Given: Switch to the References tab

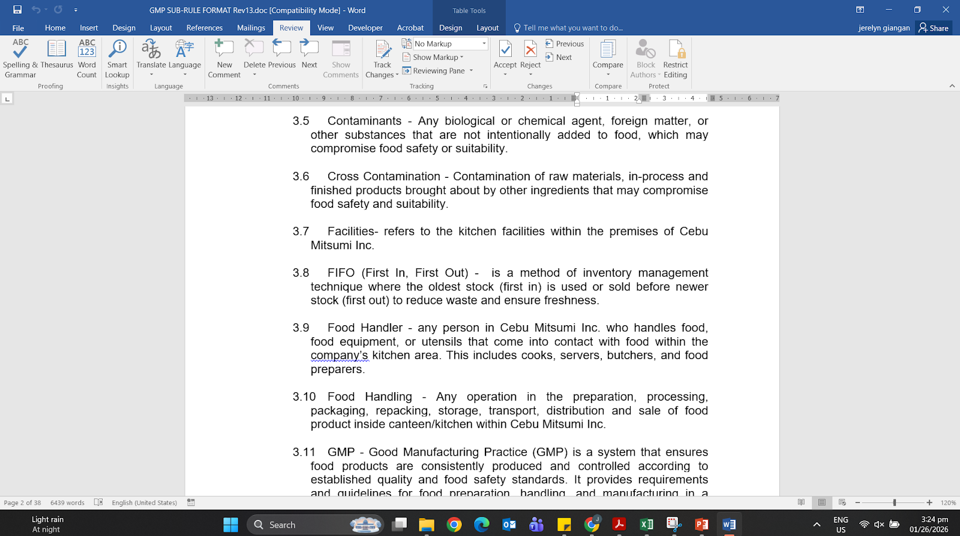Looking at the screenshot, I should tap(204, 28).
